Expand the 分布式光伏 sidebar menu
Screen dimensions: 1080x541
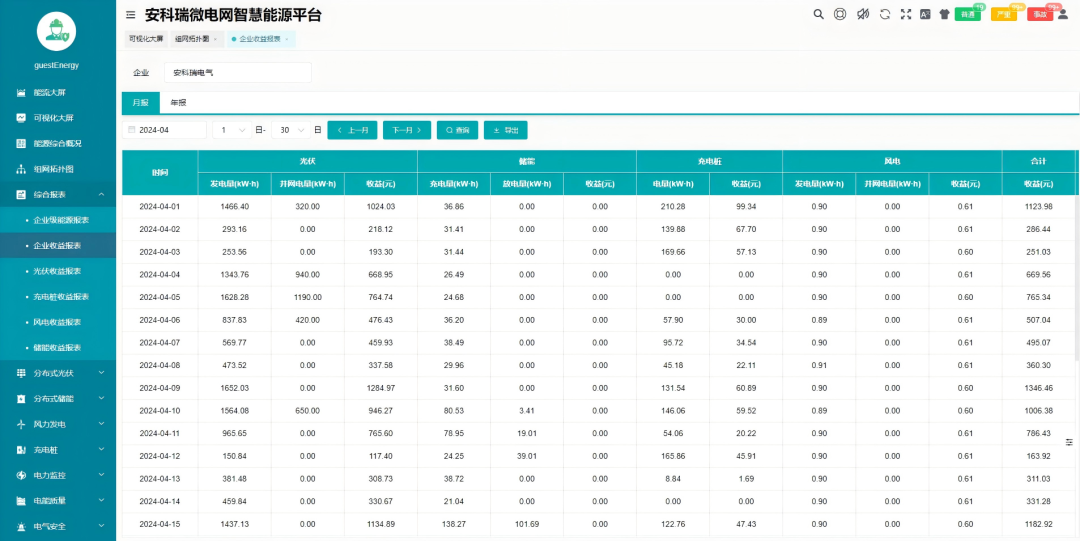tap(58, 373)
